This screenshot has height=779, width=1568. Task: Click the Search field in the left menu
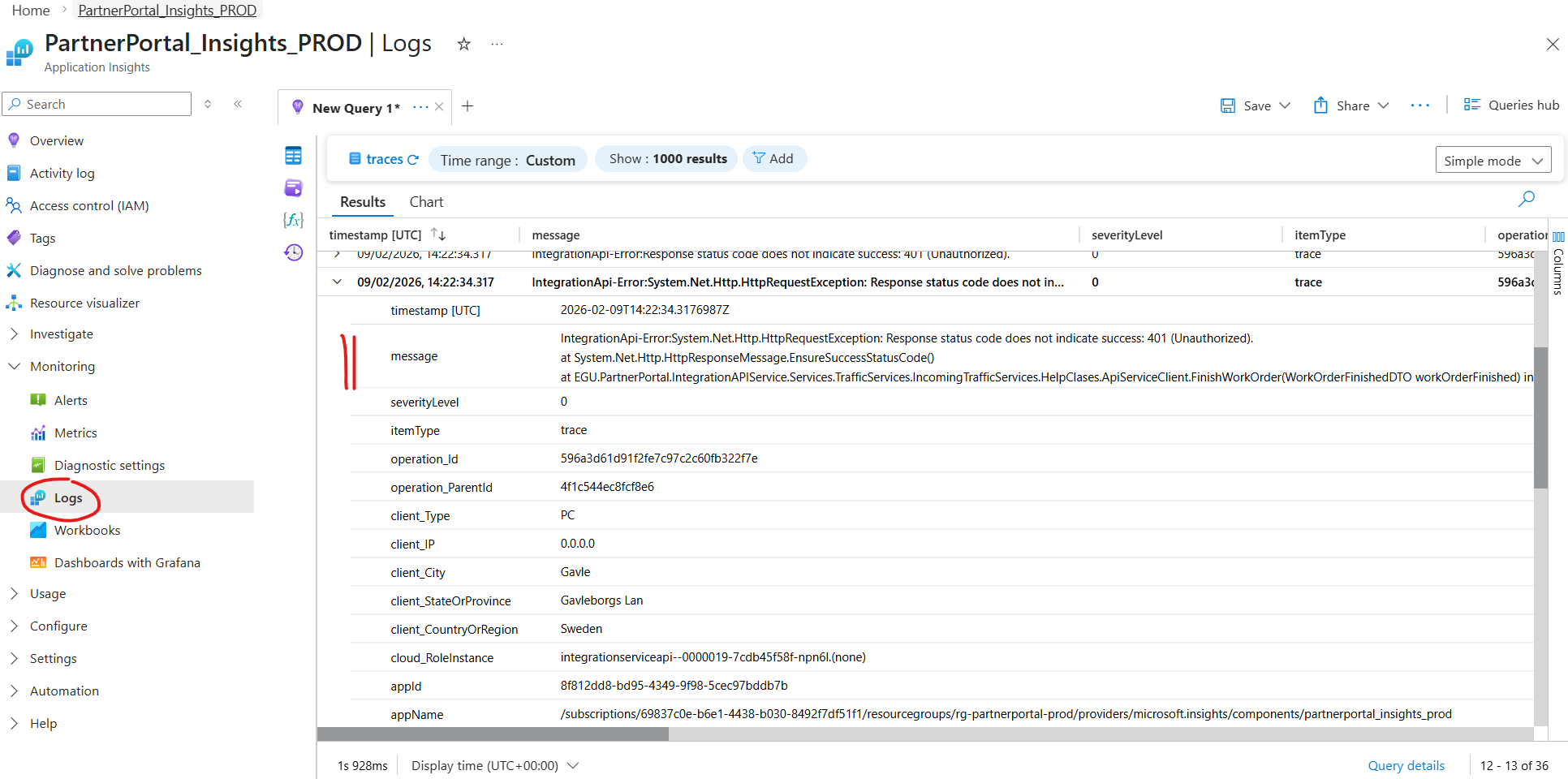tap(97, 104)
